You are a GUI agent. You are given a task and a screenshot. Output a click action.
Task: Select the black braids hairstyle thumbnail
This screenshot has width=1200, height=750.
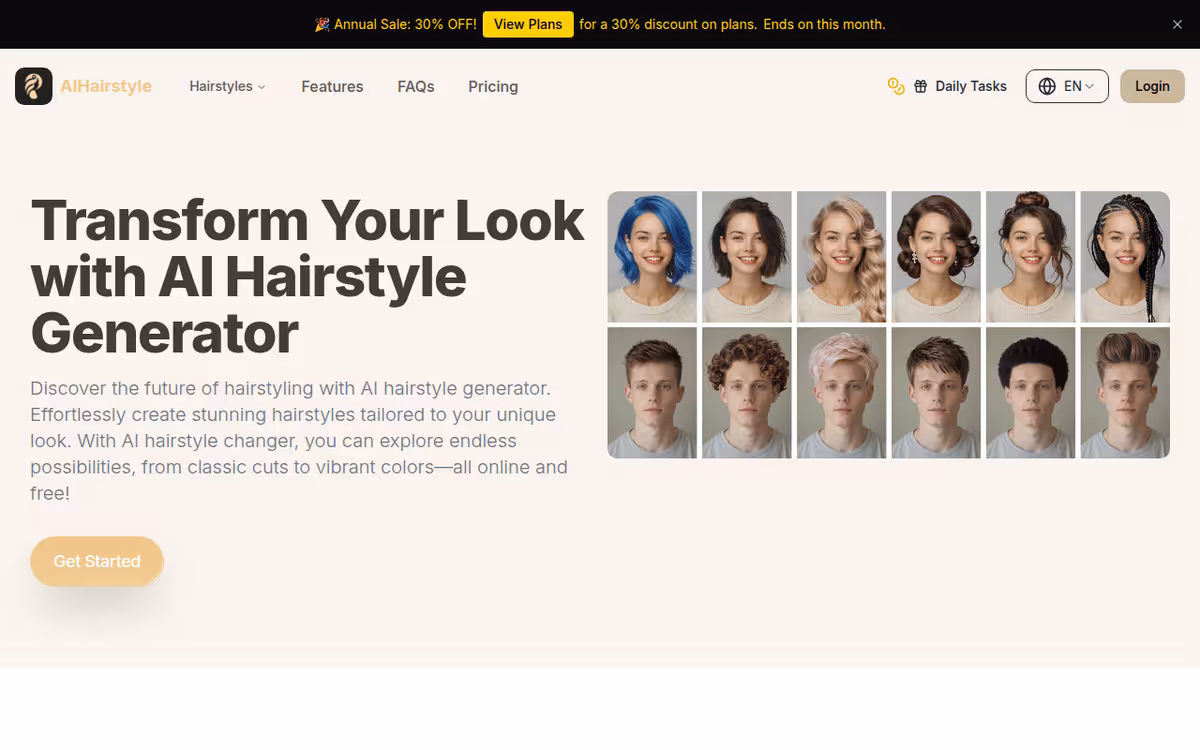click(x=1125, y=257)
